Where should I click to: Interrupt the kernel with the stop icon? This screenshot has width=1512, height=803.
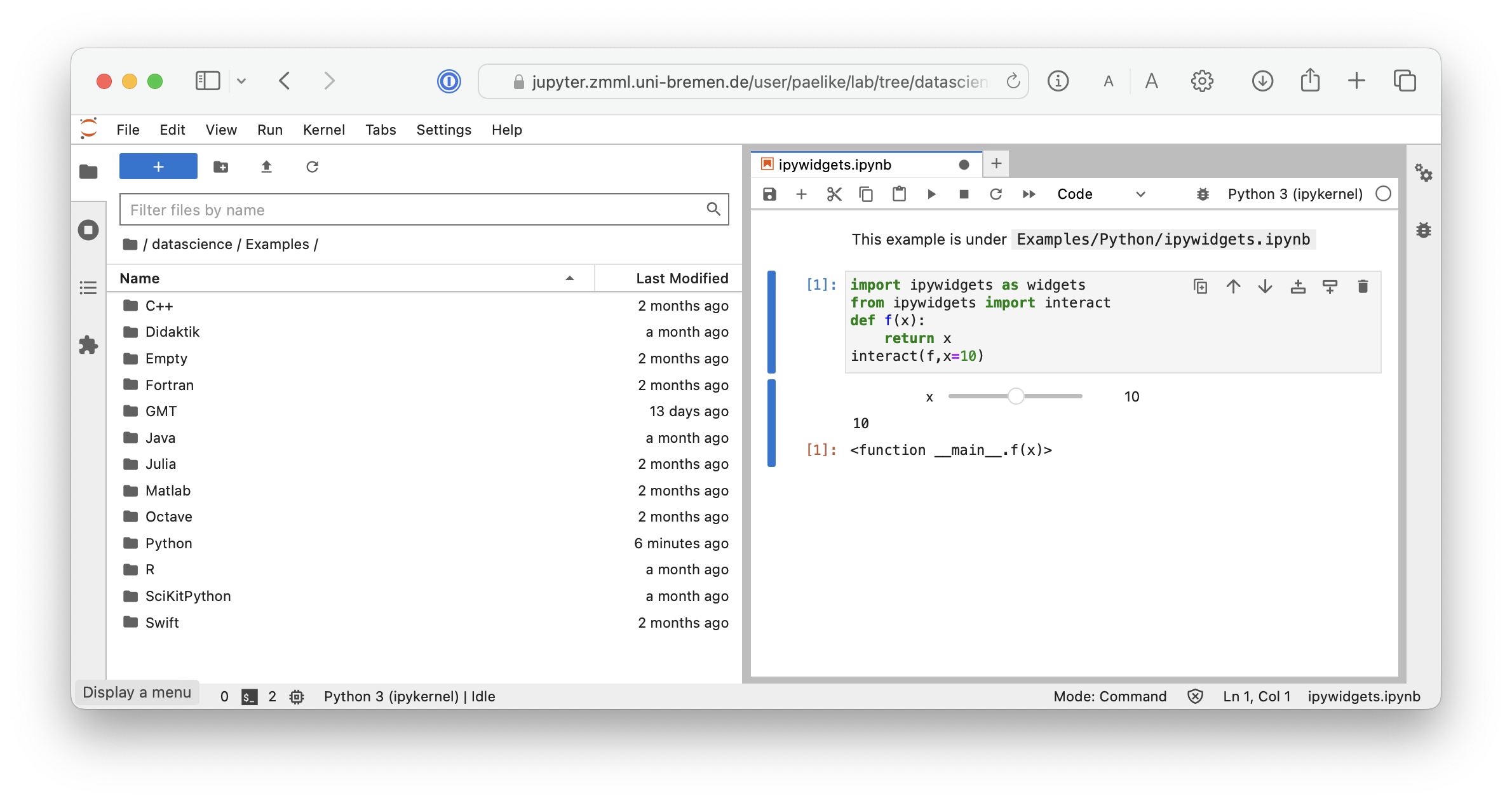point(964,194)
